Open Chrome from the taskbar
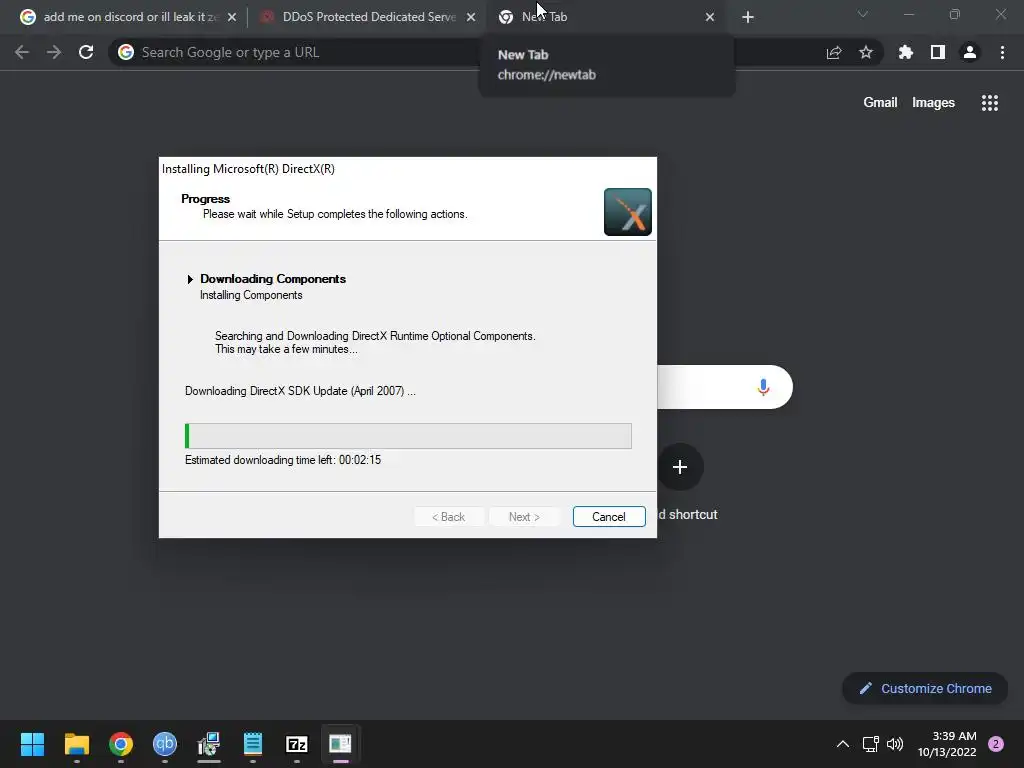 click(121, 744)
